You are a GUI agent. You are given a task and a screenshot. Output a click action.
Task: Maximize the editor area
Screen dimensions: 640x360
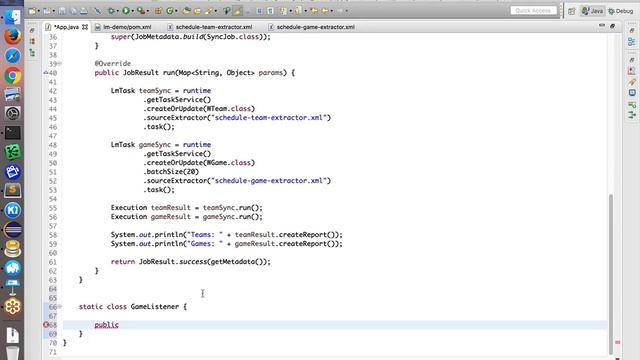coord(612,26)
